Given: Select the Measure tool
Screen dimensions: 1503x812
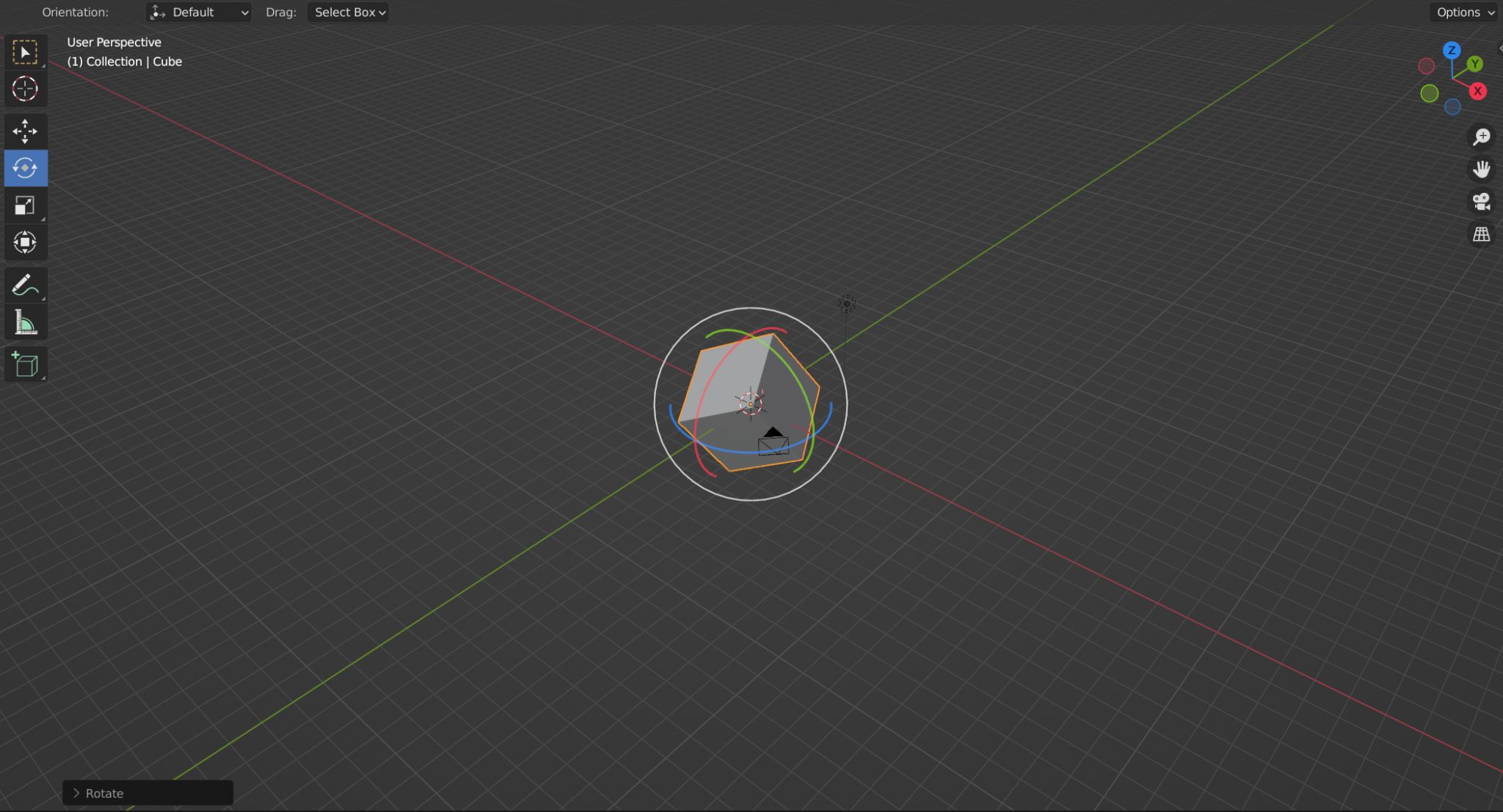Looking at the screenshot, I should (26, 321).
